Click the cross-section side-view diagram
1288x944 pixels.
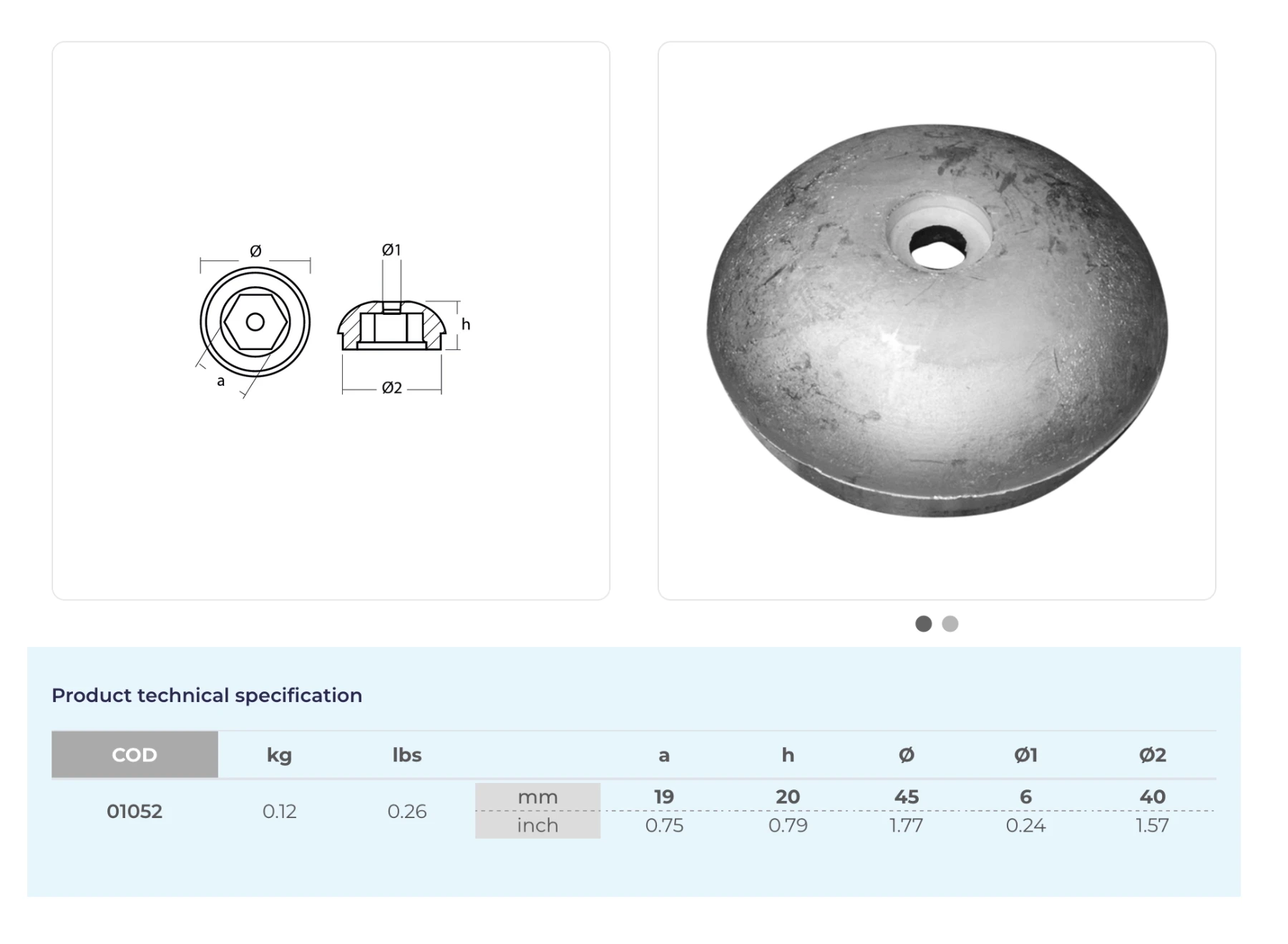tap(391, 326)
